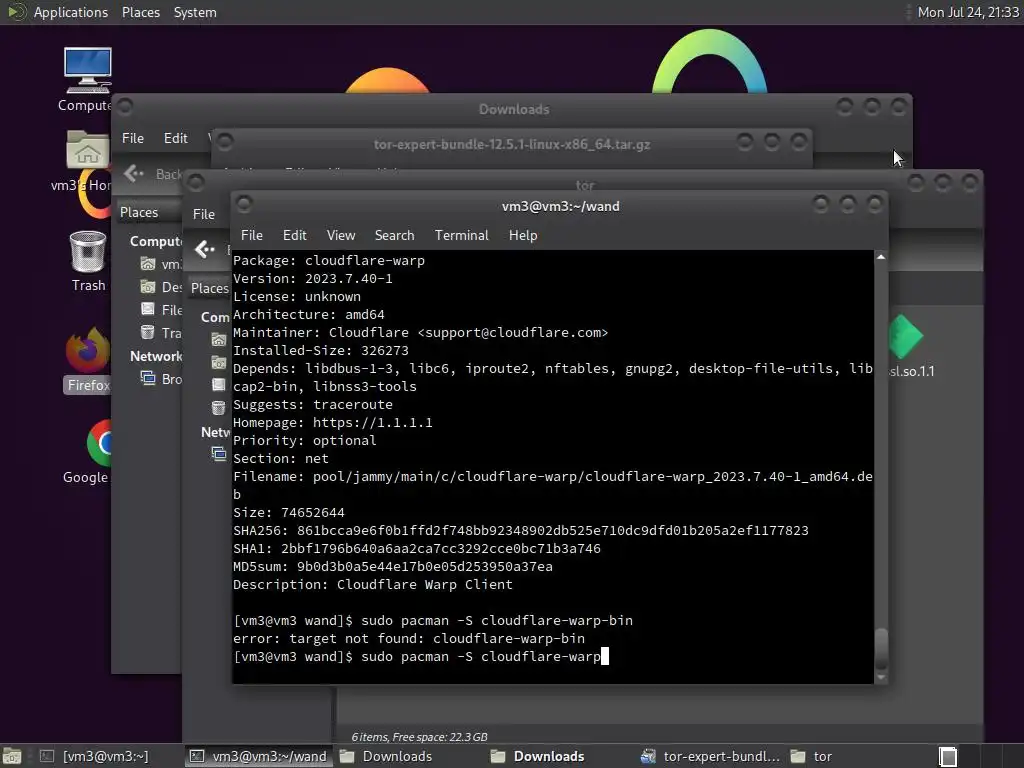Click the Desktop folder icon in Downloads sidebar
The image size is (1024, 768).
(x=148, y=287)
